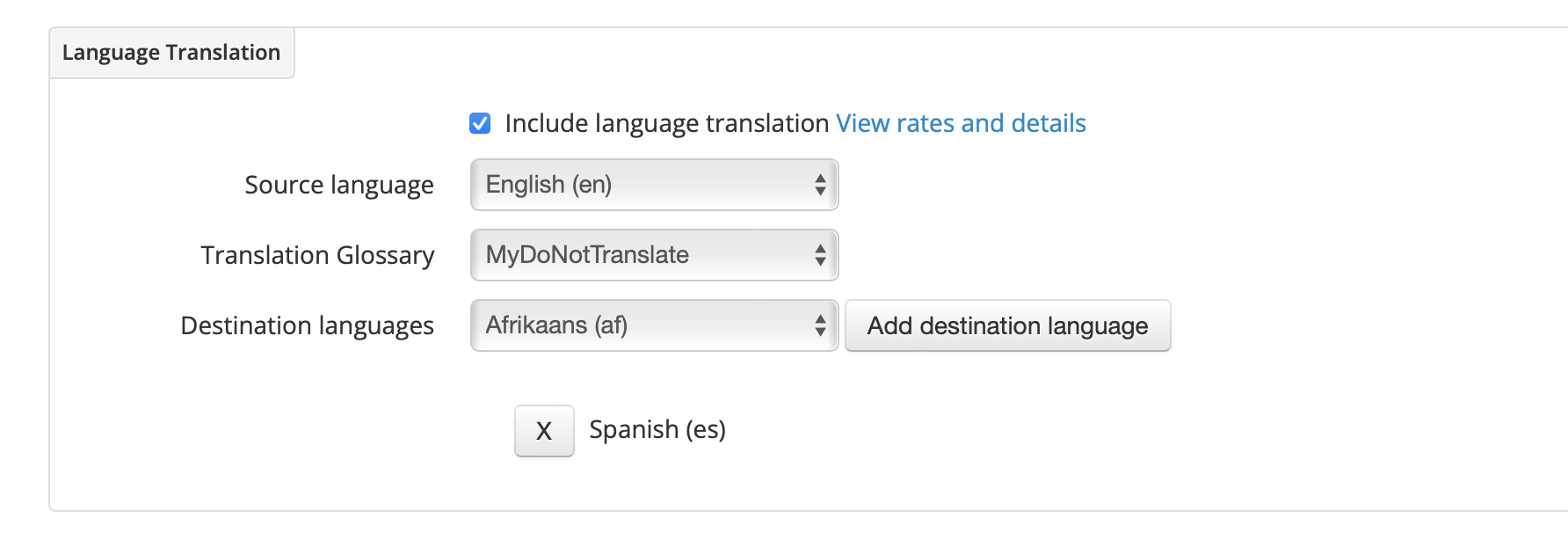Remove Spanish (es) with the X button
Image resolution: width=1568 pixels, height=533 pixels.
click(544, 431)
